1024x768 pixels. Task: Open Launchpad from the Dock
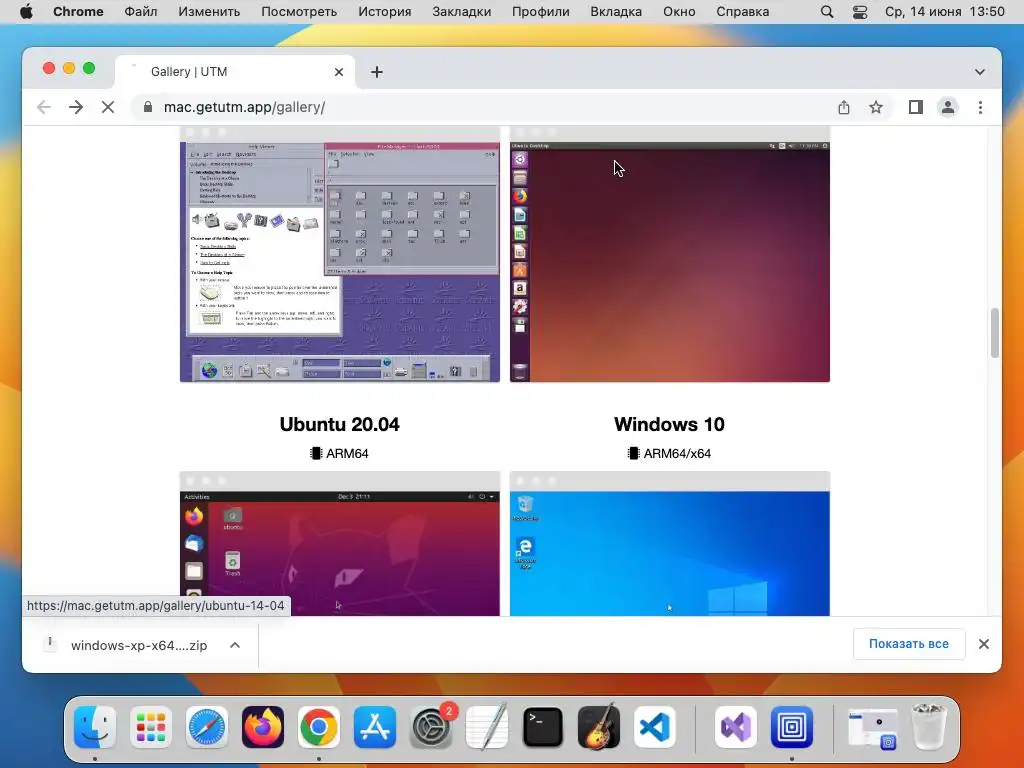(x=151, y=727)
